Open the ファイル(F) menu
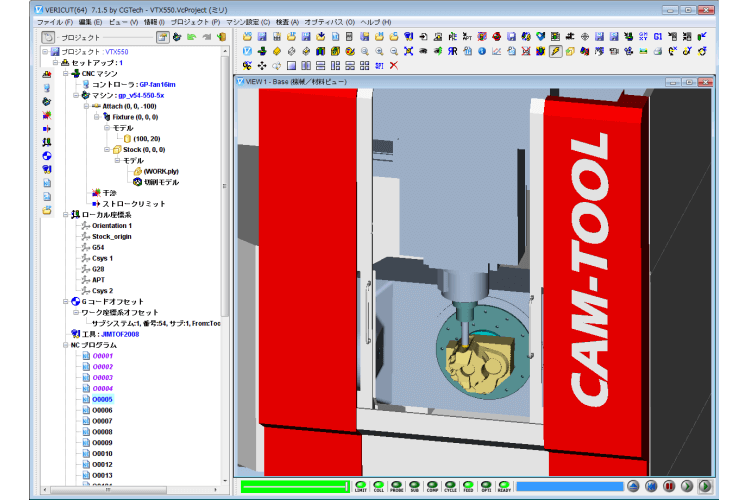 pyautogui.click(x=55, y=22)
